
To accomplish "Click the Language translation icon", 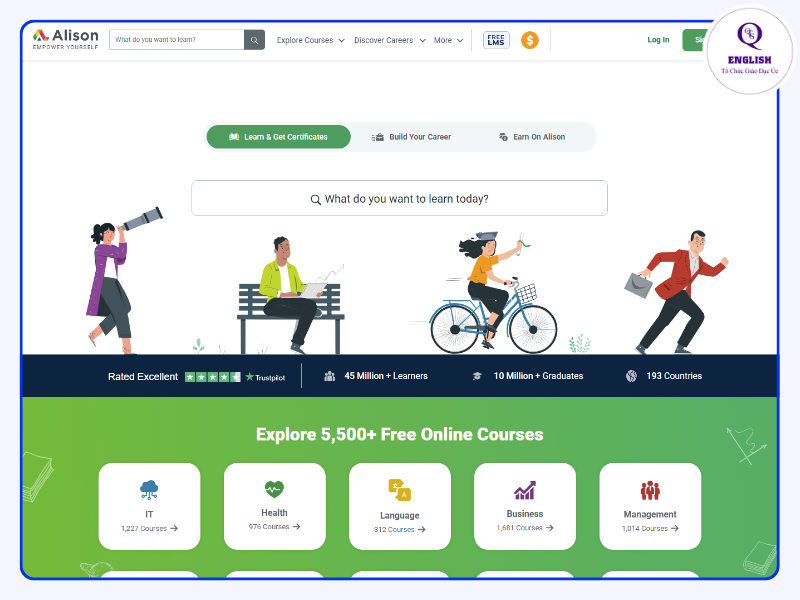I will [399, 490].
